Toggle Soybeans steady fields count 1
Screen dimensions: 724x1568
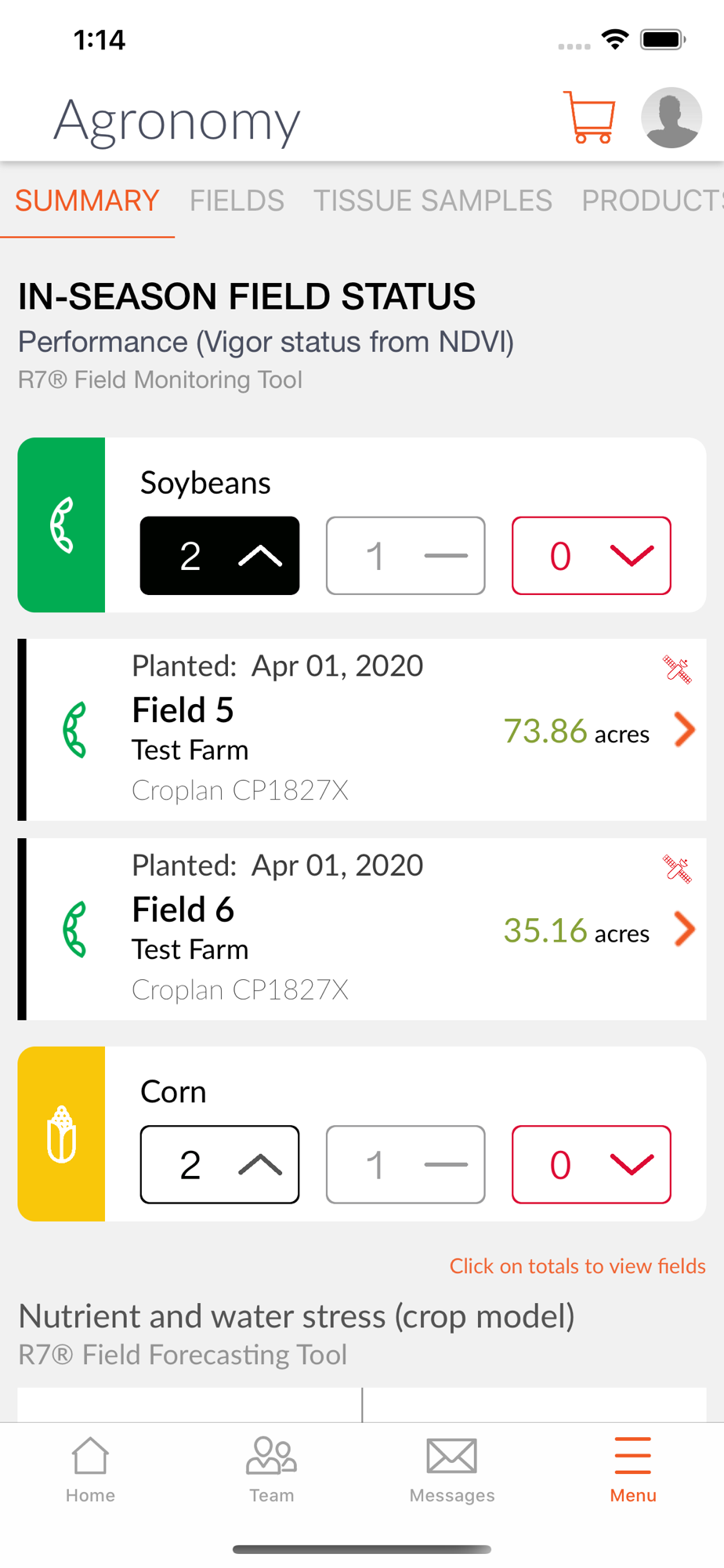pyautogui.click(x=405, y=556)
